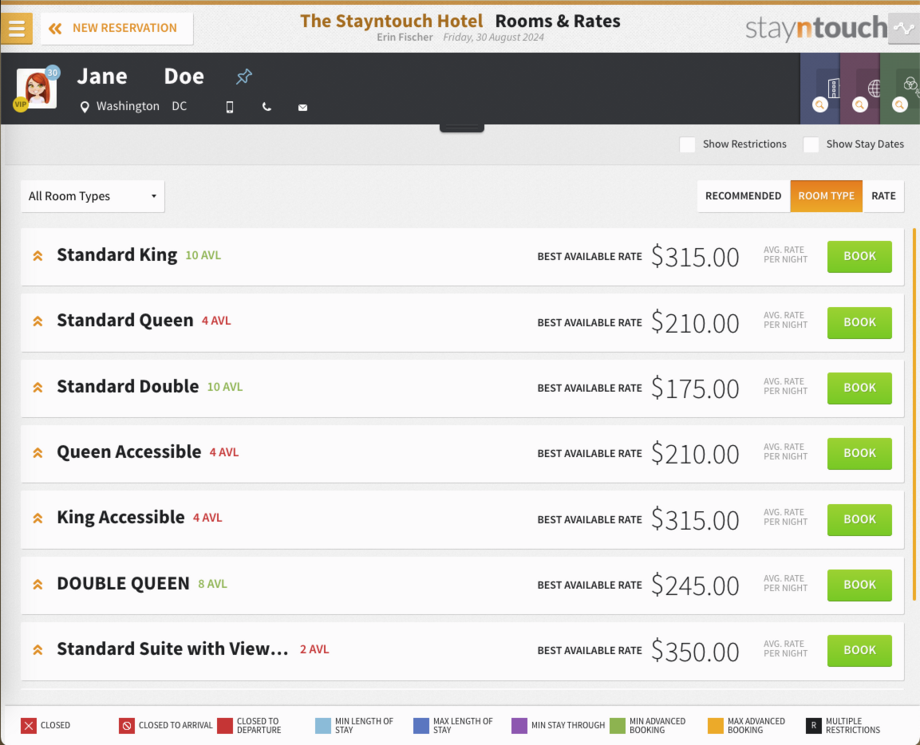Click the Friday, 30 August 2024 date
This screenshot has height=745, width=920.
pyautogui.click(x=493, y=37)
